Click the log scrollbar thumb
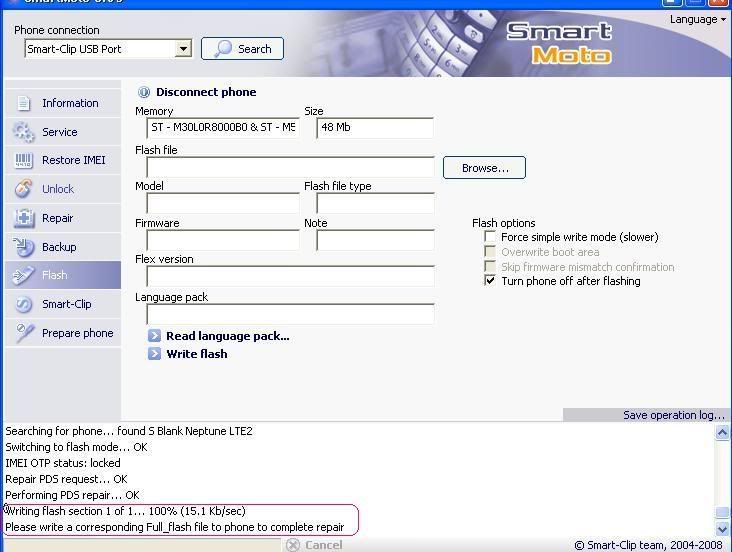Viewport: 732px width, 552px height. click(722, 513)
